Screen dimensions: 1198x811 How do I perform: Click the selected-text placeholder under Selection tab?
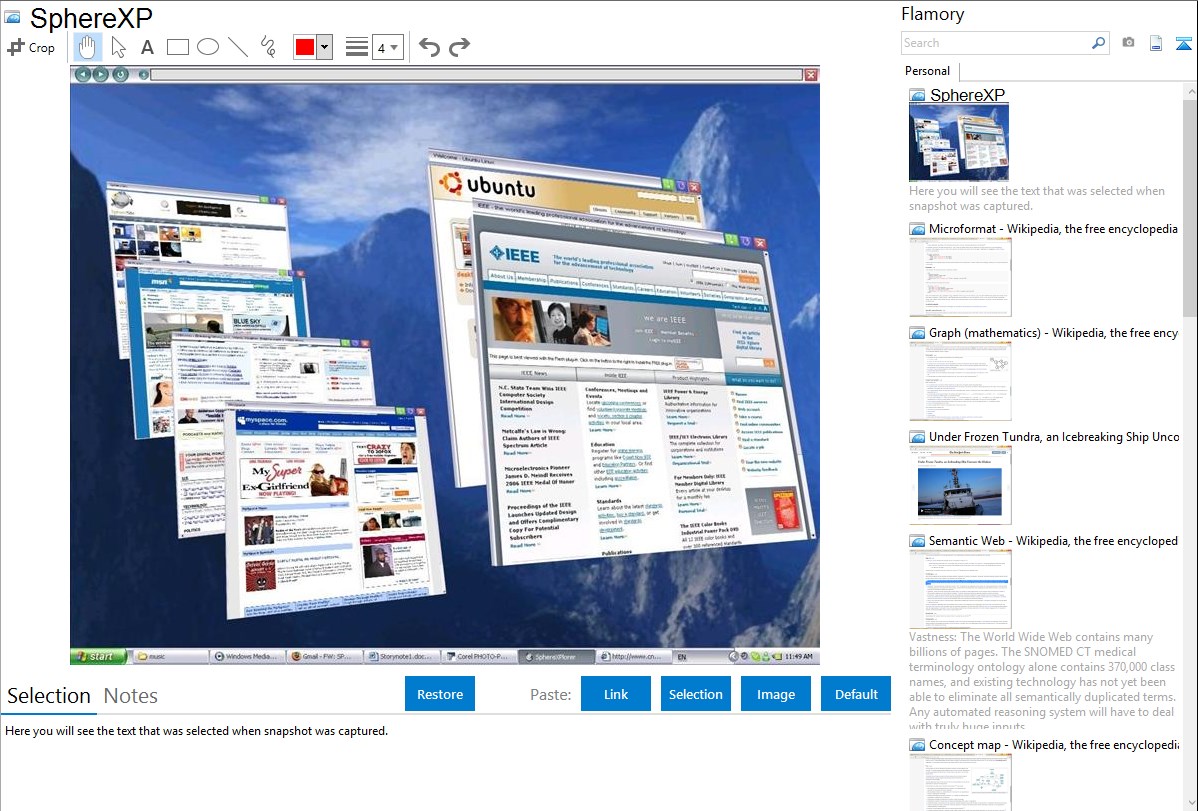[196, 732]
